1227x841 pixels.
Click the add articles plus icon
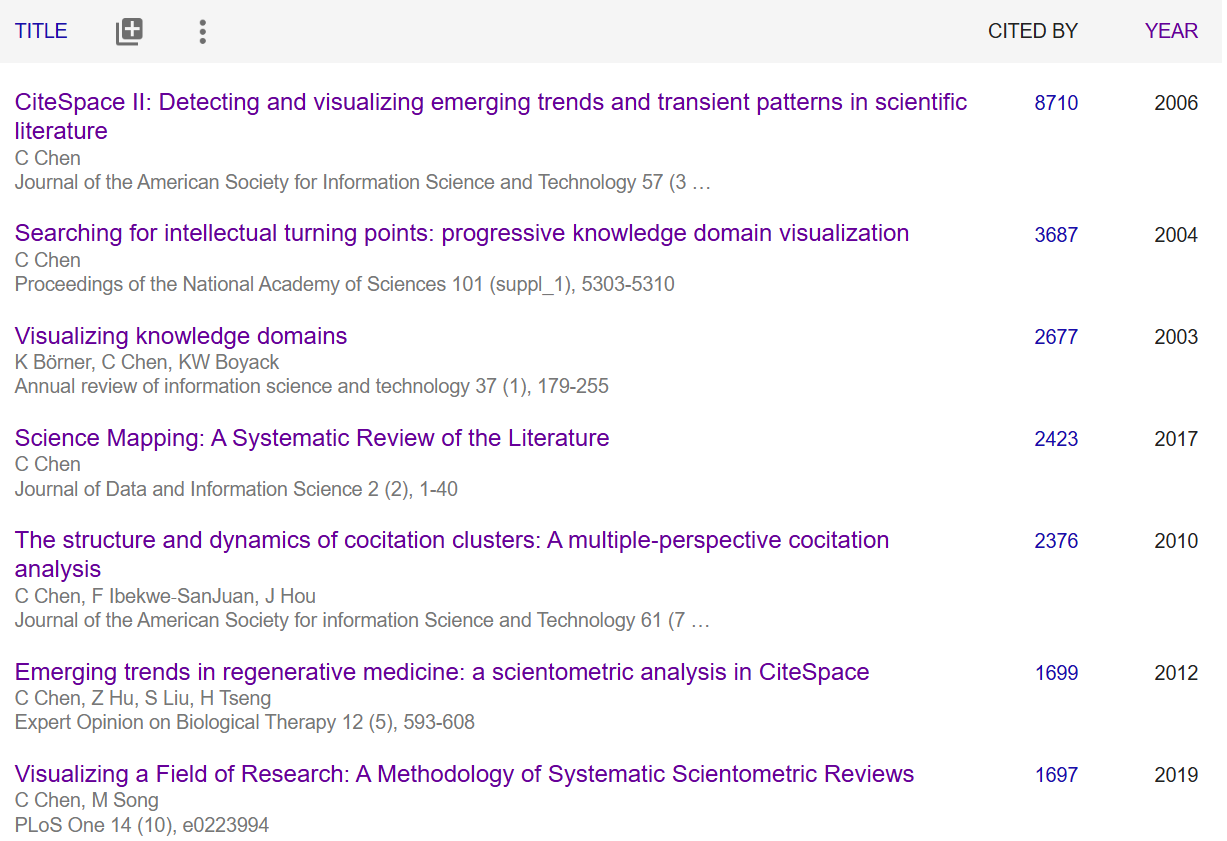[129, 32]
